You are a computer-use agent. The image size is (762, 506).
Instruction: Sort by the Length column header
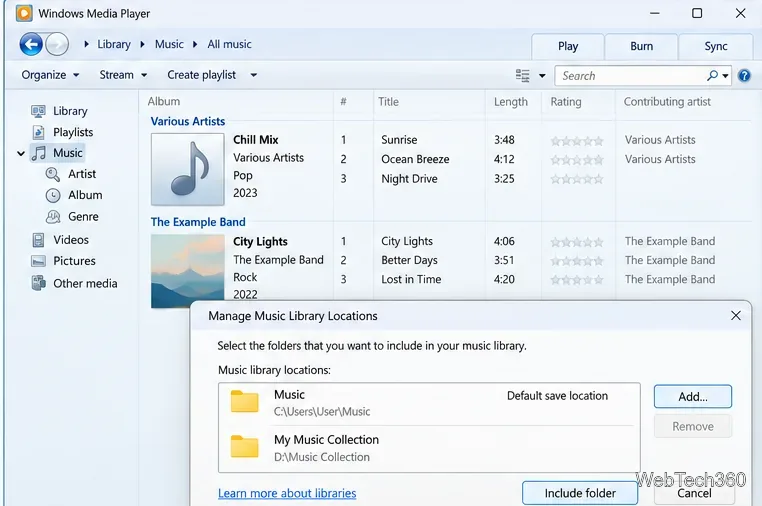click(x=511, y=102)
